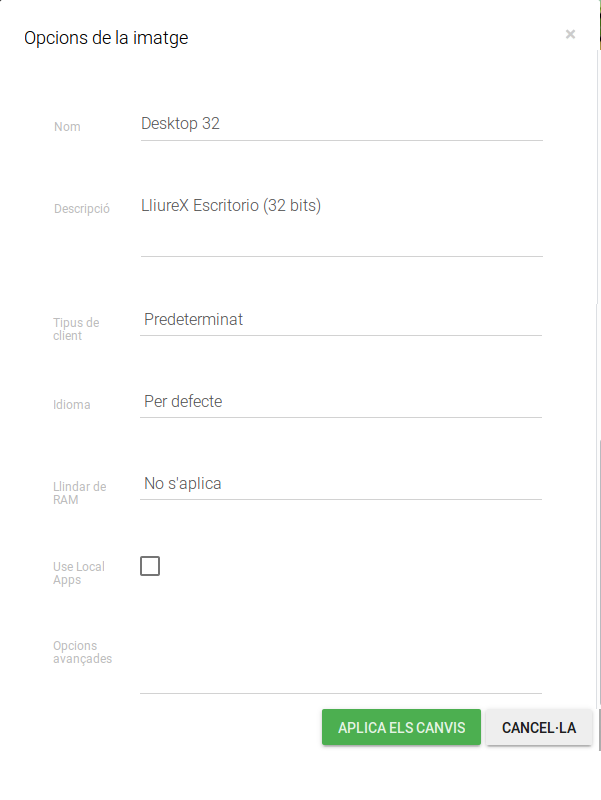
Task: Click the Idioma label
Action: coord(72,405)
